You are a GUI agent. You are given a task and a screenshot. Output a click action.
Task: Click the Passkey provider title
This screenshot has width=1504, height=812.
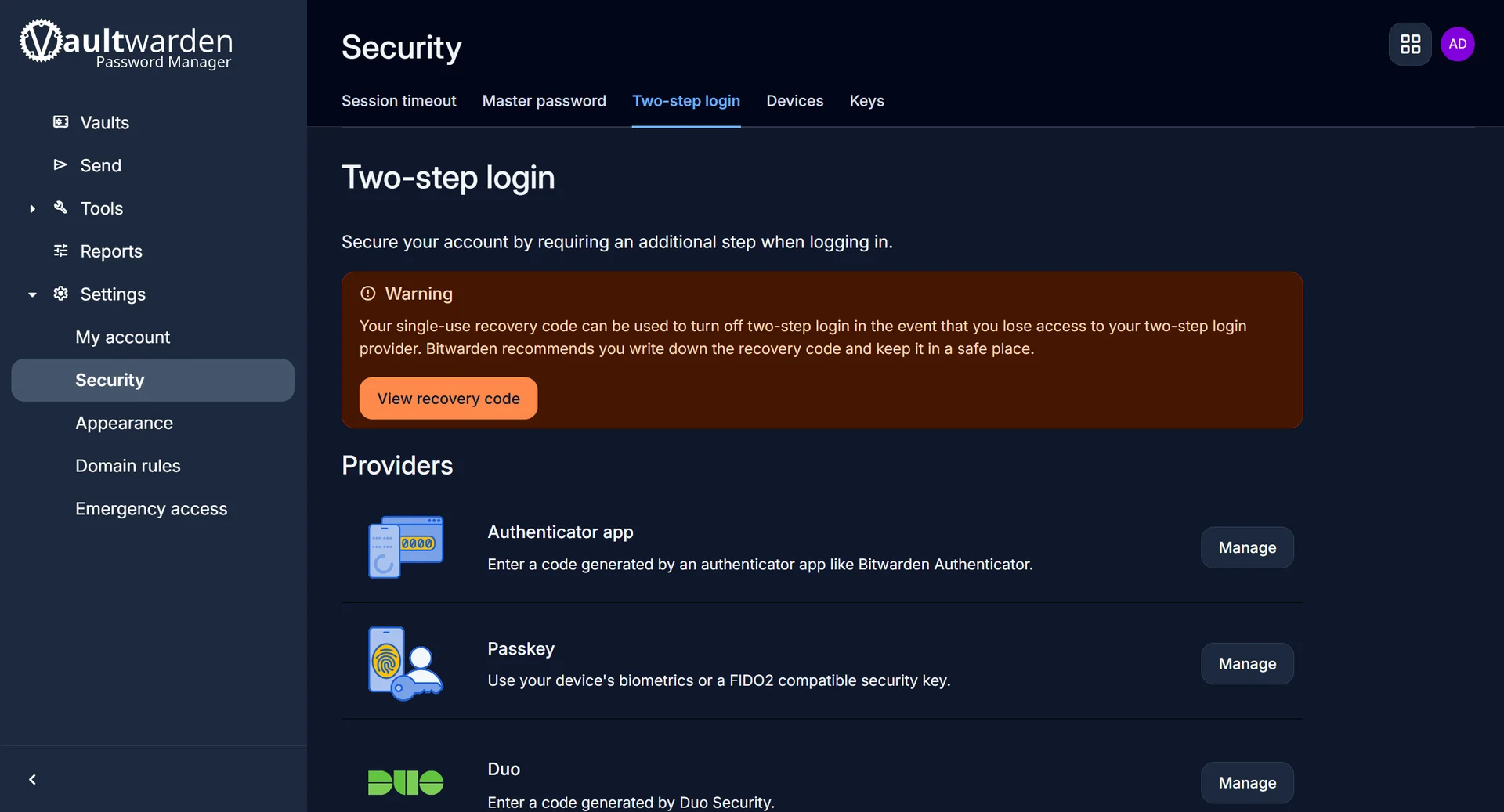point(521,648)
